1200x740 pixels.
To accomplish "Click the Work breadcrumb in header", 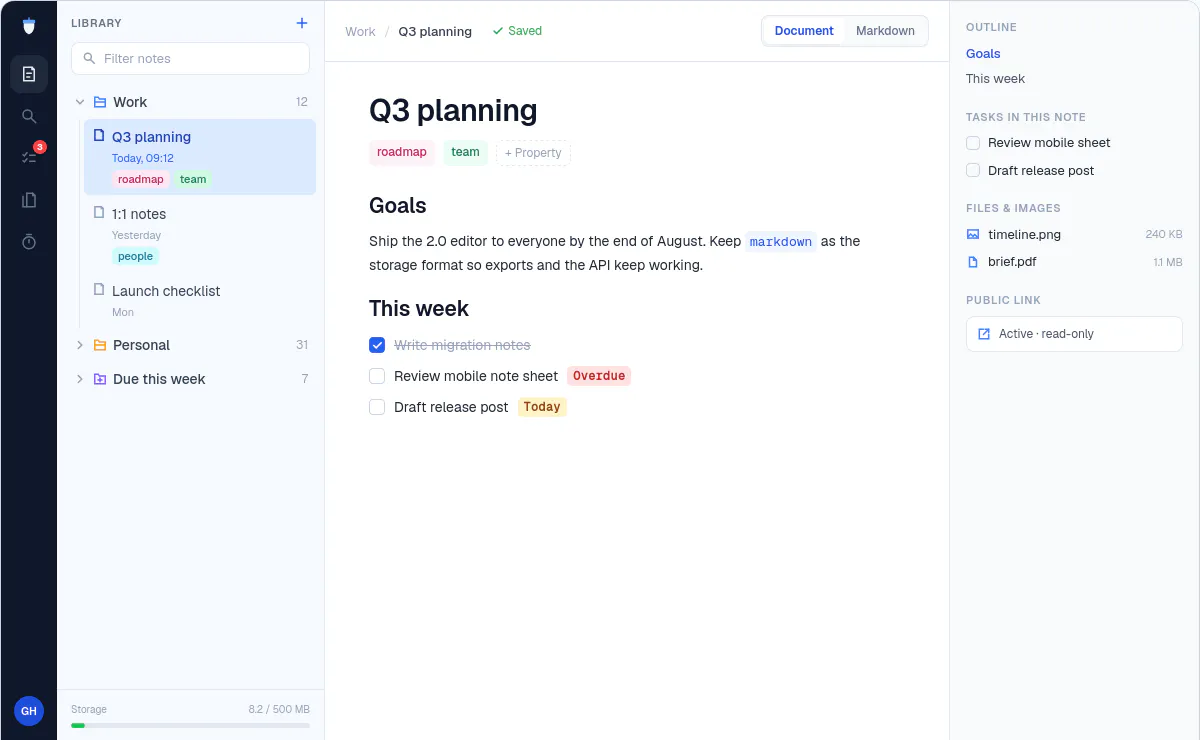I will pos(360,31).
